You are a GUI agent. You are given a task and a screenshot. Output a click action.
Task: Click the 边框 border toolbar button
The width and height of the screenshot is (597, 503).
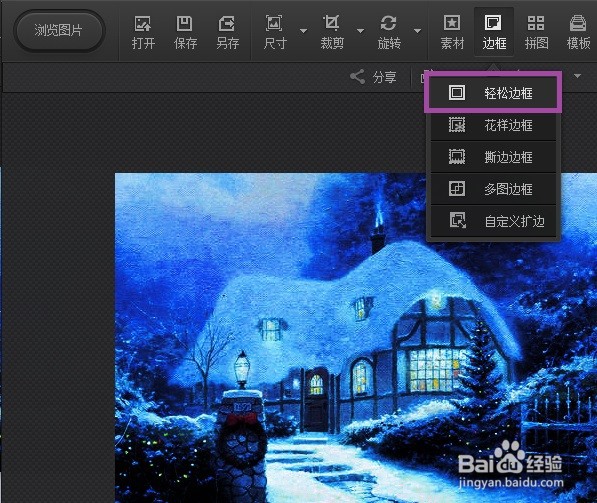coord(494,33)
